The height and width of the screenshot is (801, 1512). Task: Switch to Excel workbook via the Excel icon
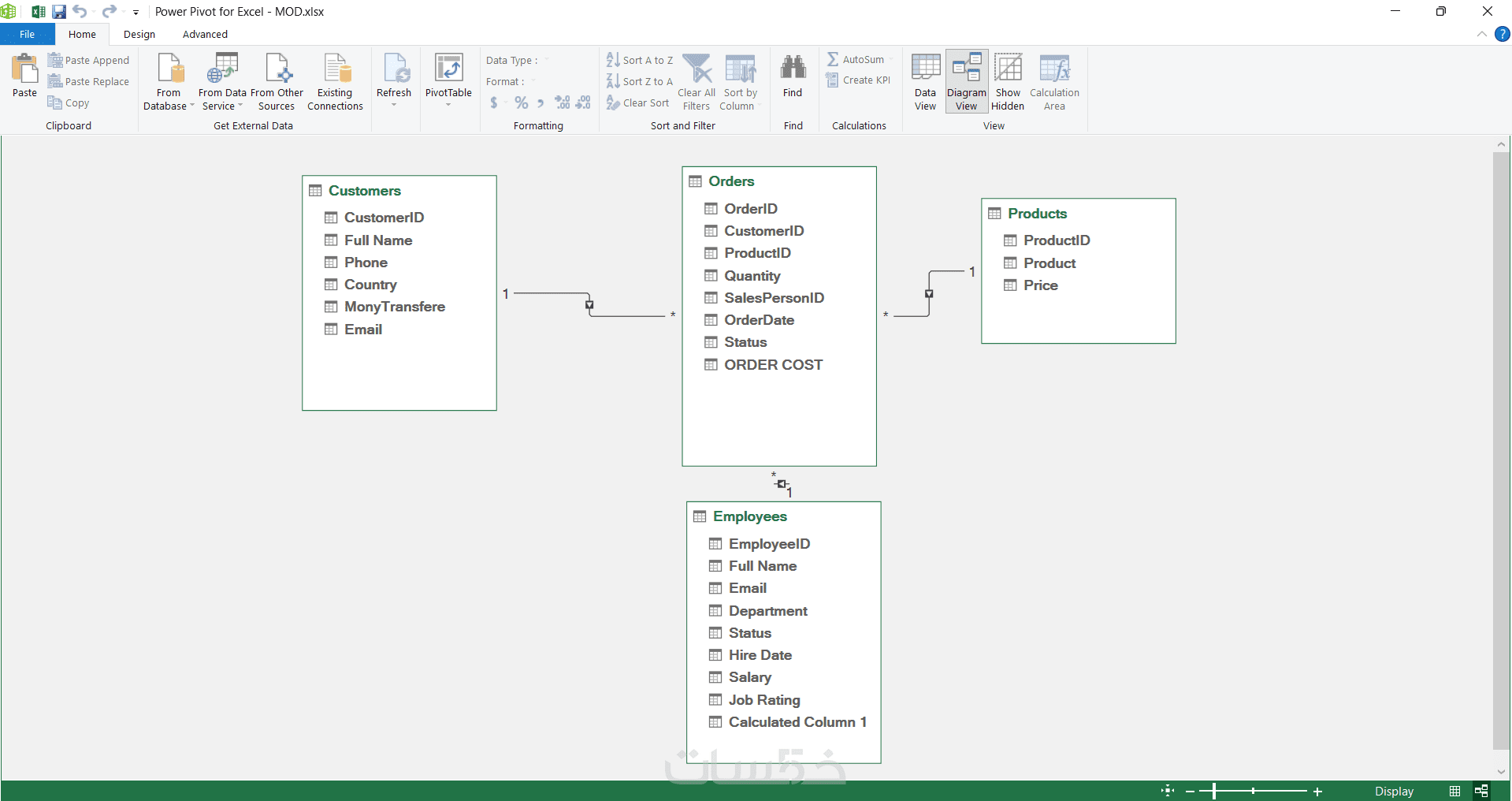pyautogui.click(x=38, y=12)
